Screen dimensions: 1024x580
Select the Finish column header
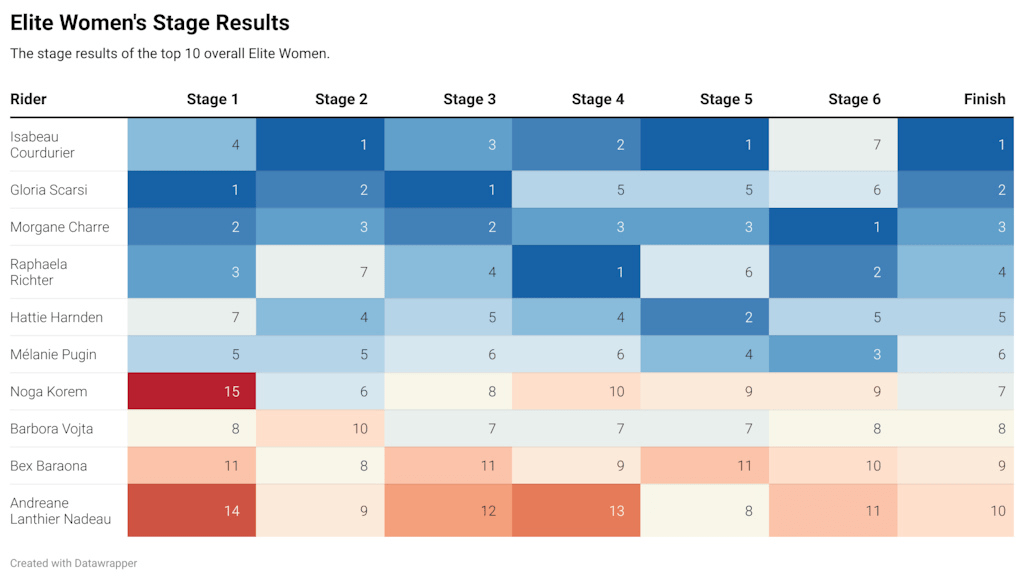tap(984, 99)
